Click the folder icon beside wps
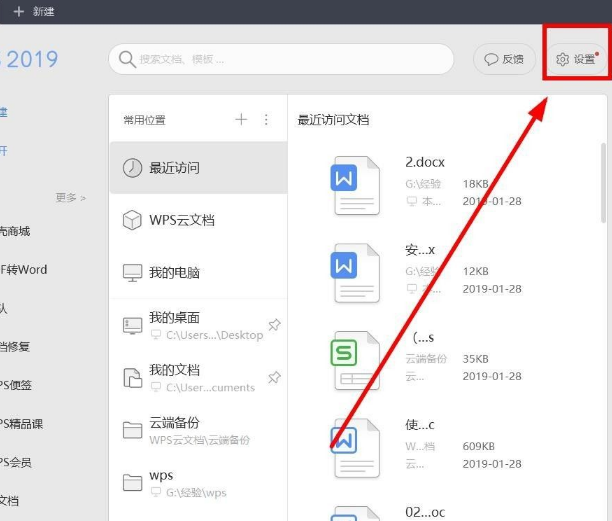 point(132,483)
